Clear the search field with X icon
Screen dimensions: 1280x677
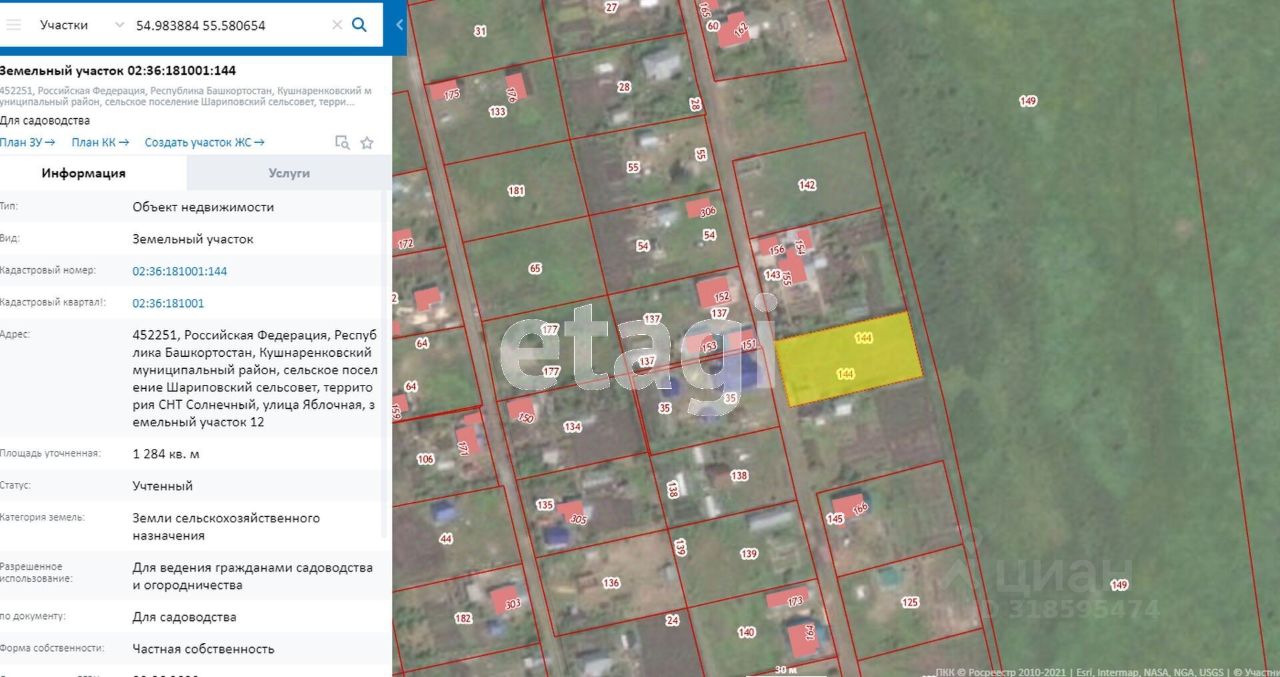tap(337, 25)
